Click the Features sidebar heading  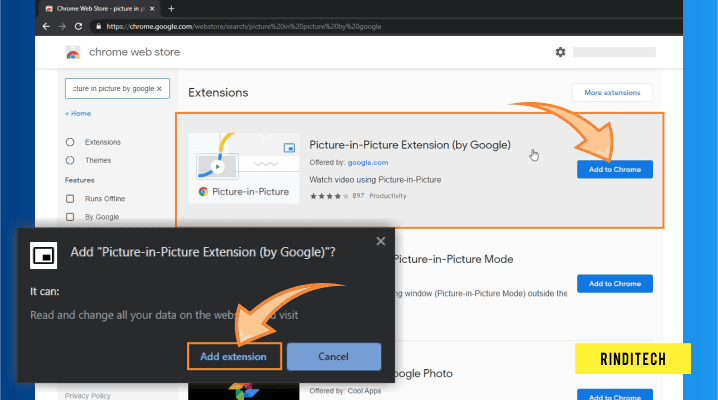pyautogui.click(x=80, y=180)
